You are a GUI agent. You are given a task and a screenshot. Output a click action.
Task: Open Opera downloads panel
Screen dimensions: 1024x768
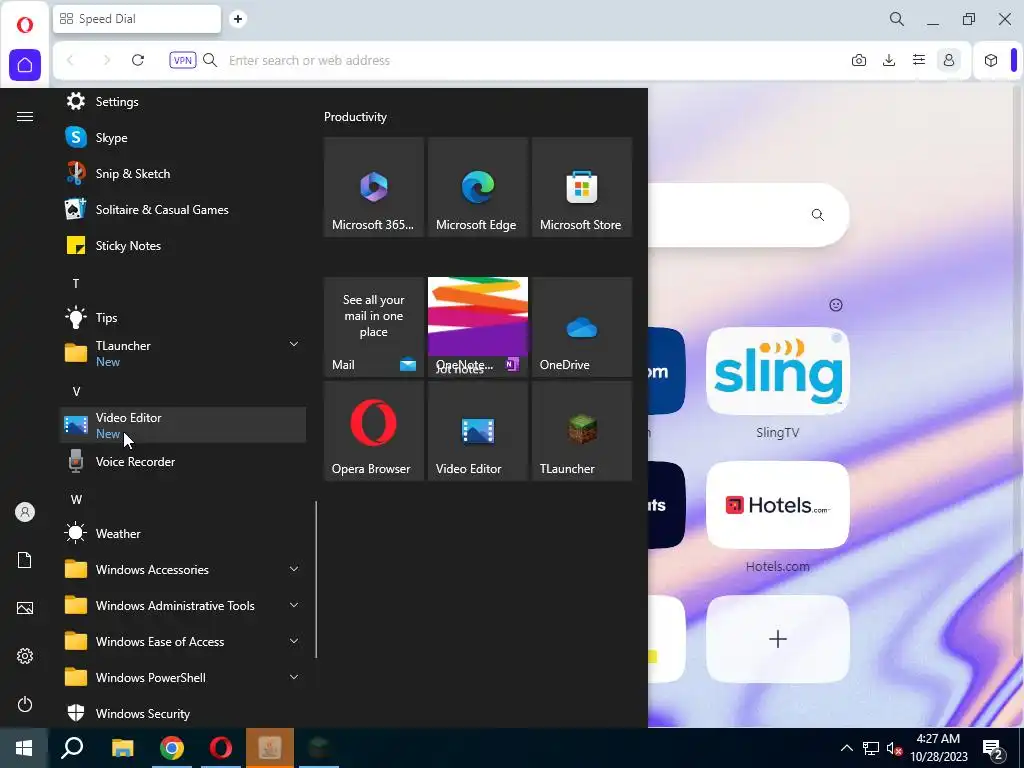tap(889, 60)
